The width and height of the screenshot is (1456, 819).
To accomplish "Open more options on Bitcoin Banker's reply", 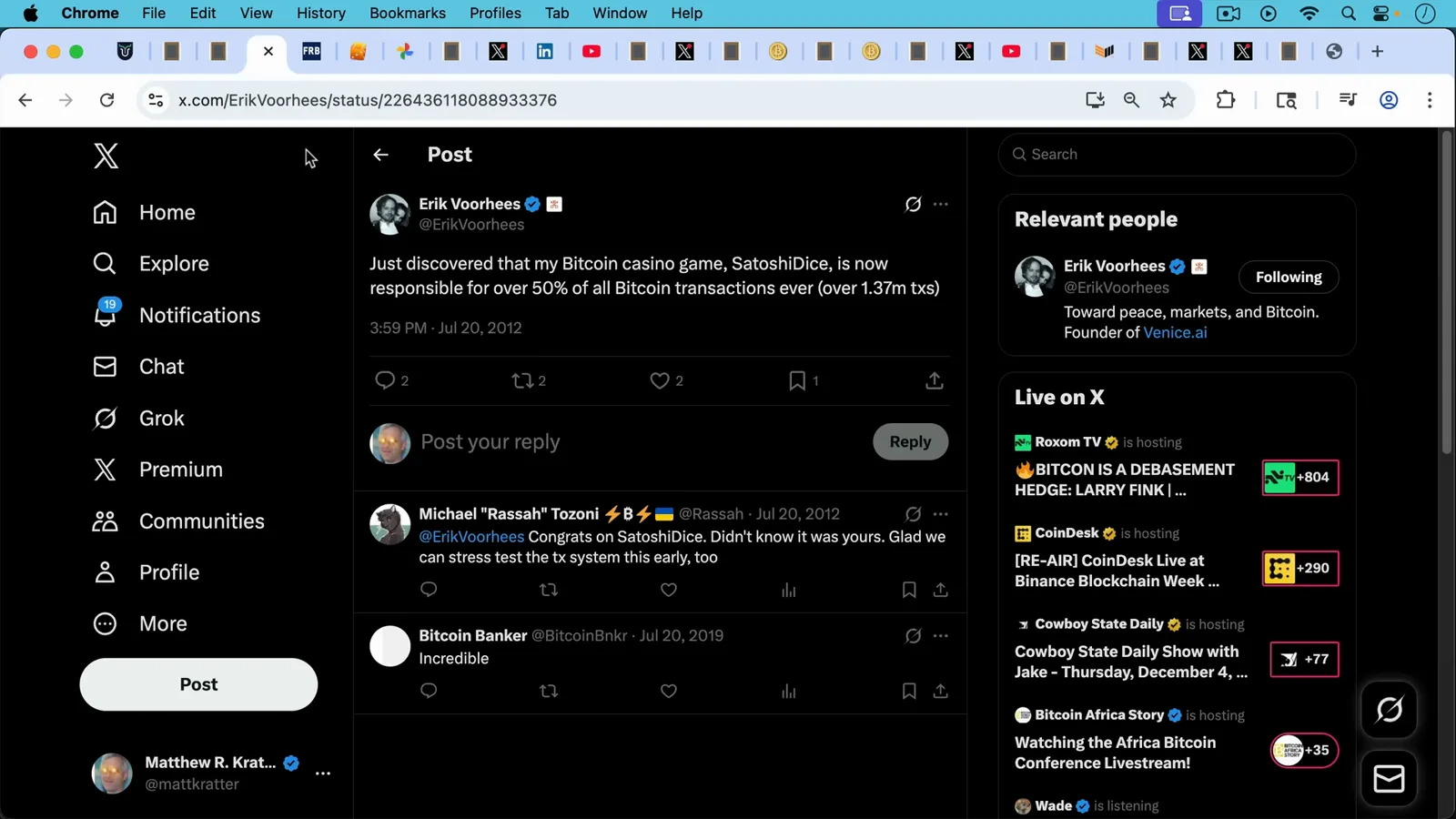I will 940,635.
